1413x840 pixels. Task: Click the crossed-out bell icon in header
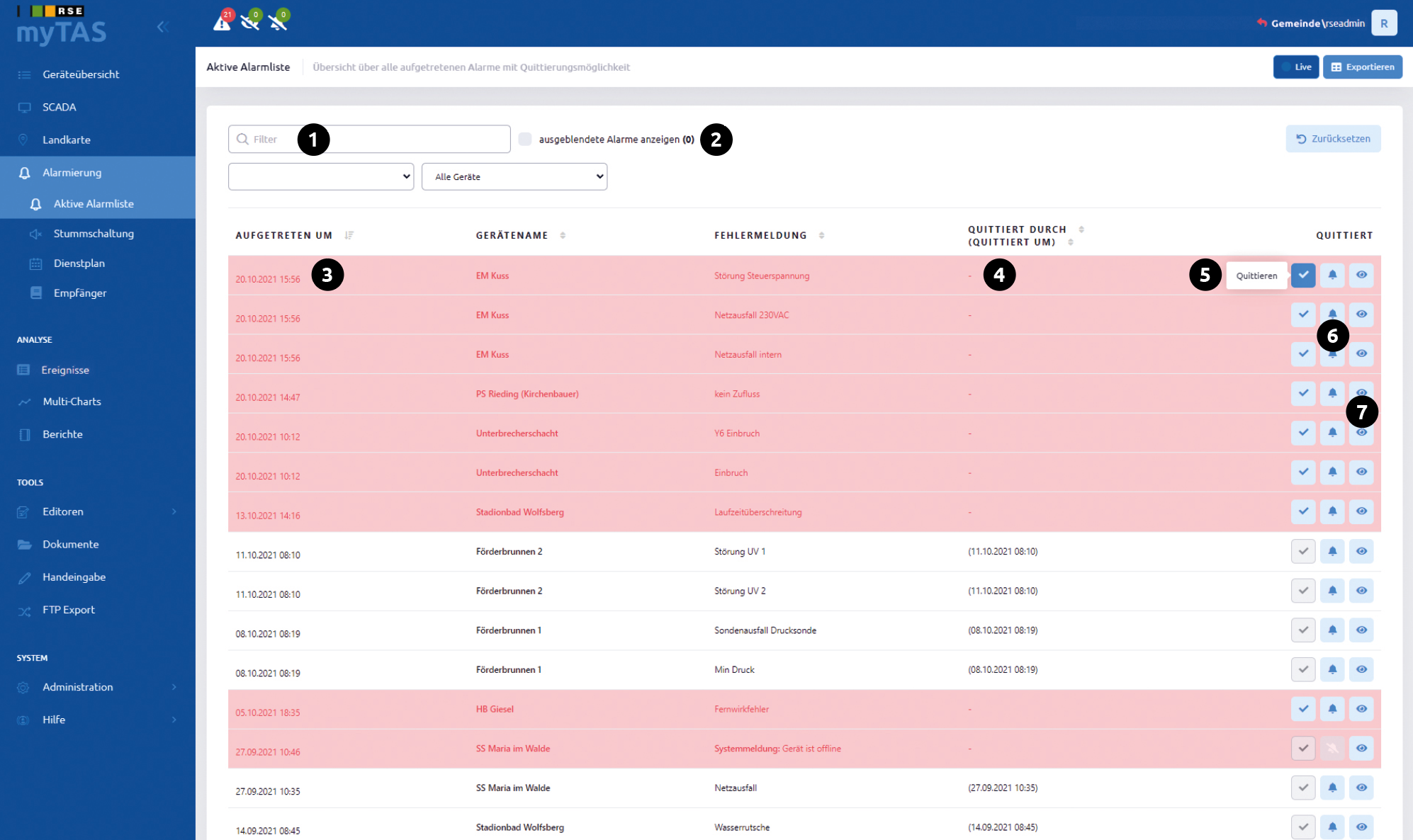[x=278, y=22]
